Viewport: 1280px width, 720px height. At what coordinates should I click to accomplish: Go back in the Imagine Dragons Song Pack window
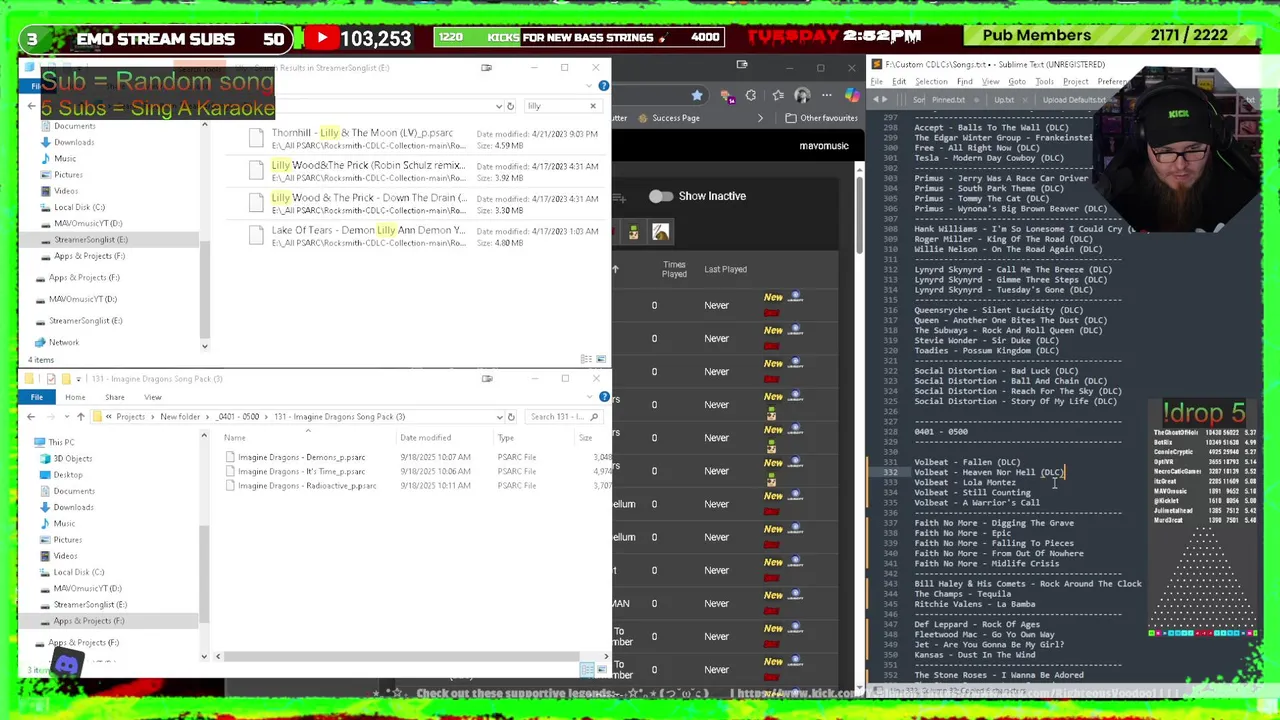[31, 417]
